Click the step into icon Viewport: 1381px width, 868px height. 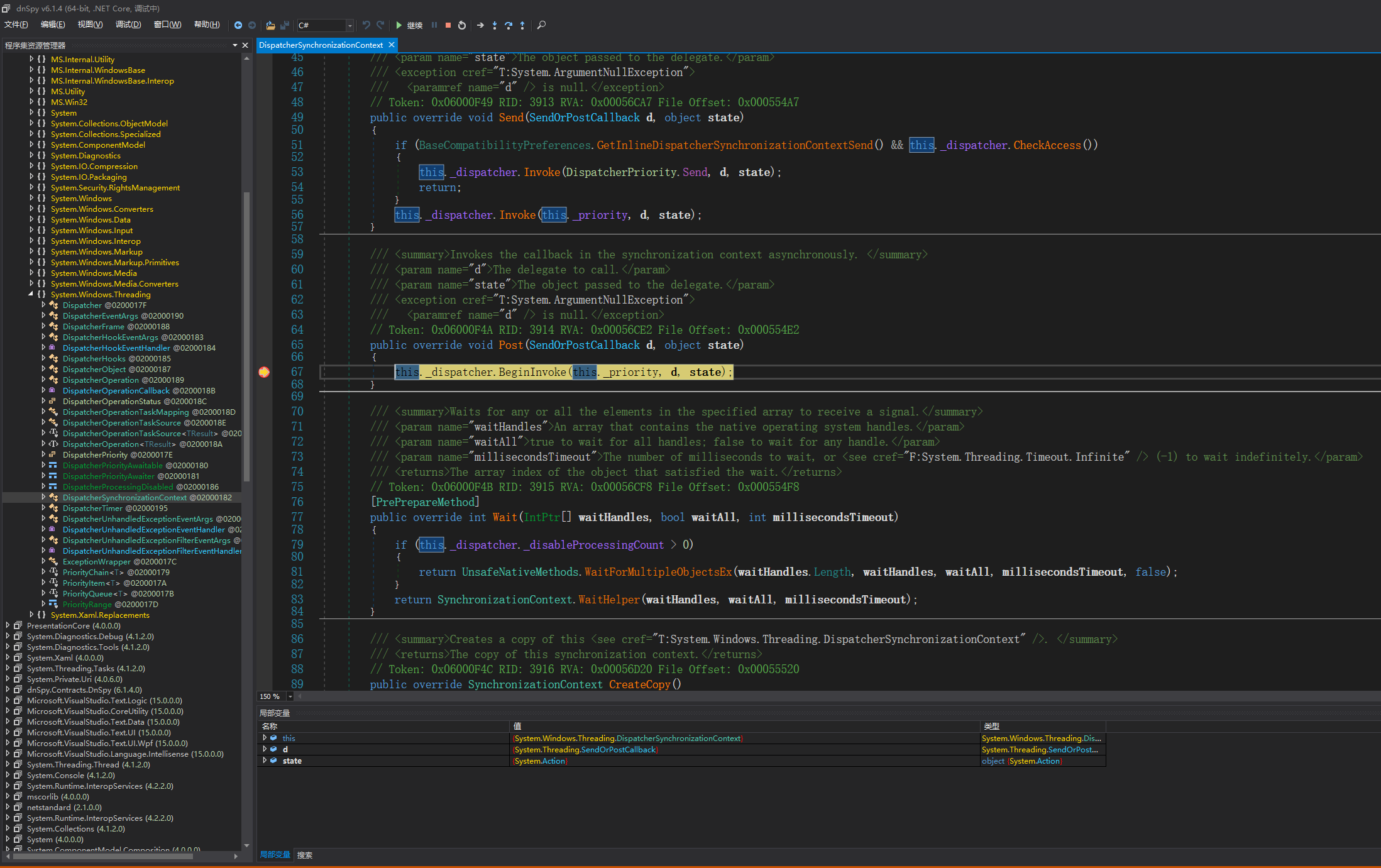click(x=495, y=25)
